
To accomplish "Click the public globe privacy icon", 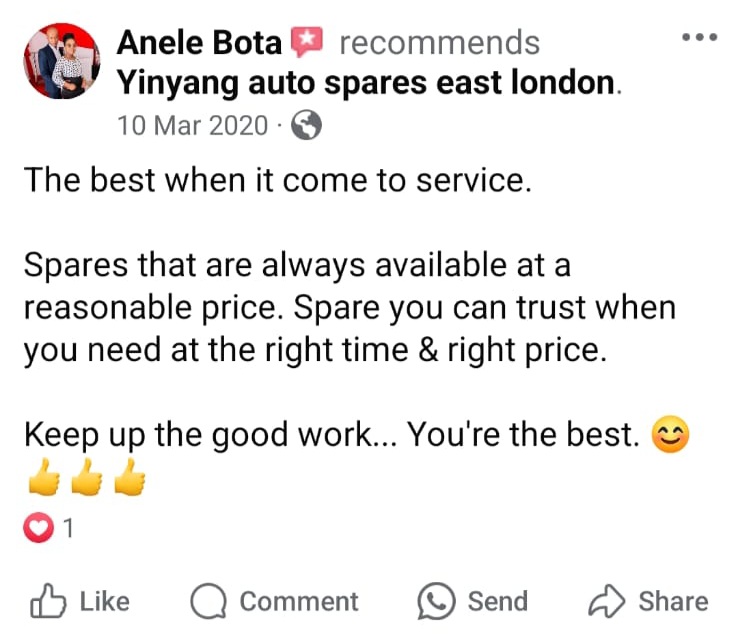I will pos(306,125).
